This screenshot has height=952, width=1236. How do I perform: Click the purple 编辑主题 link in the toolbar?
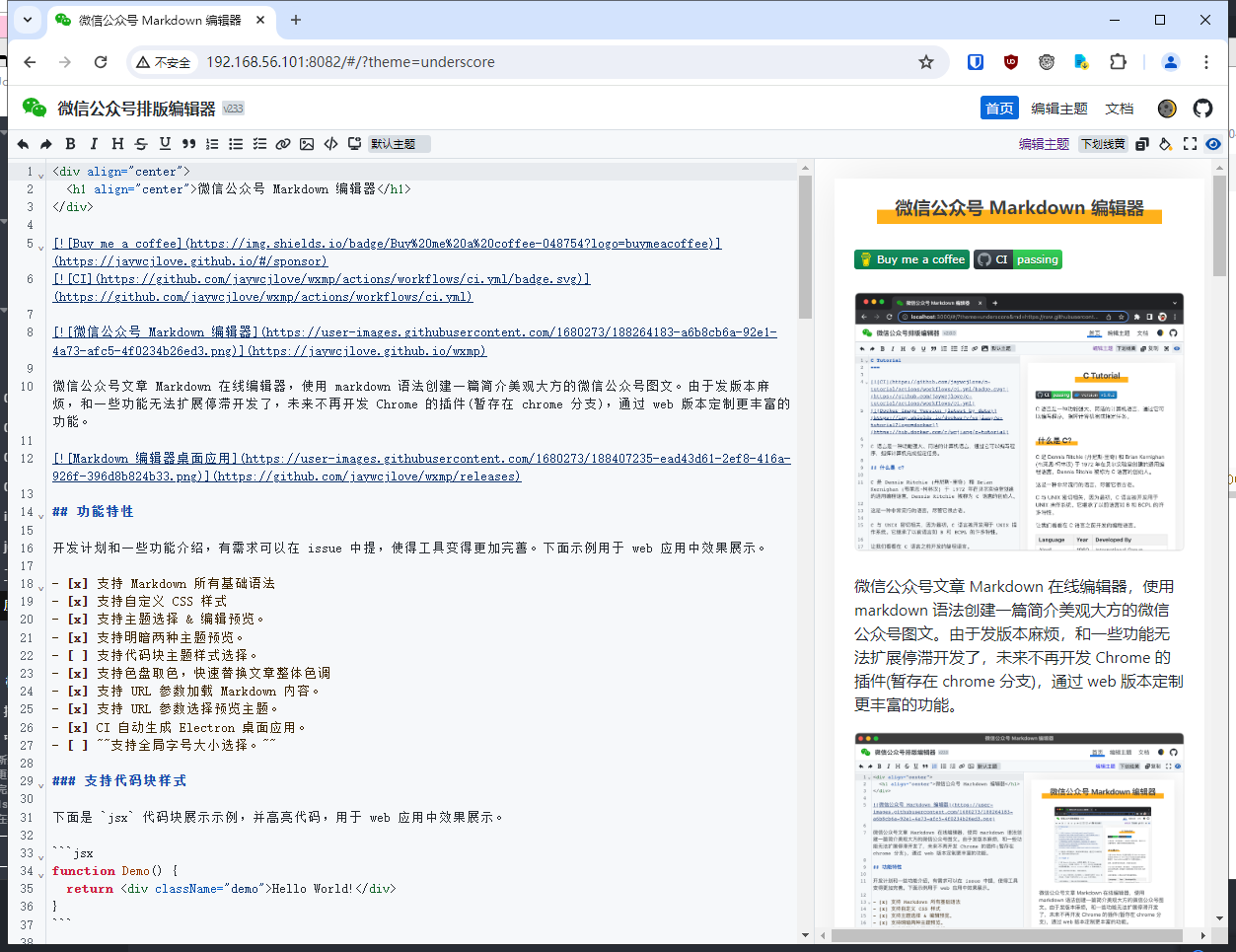[x=1044, y=144]
